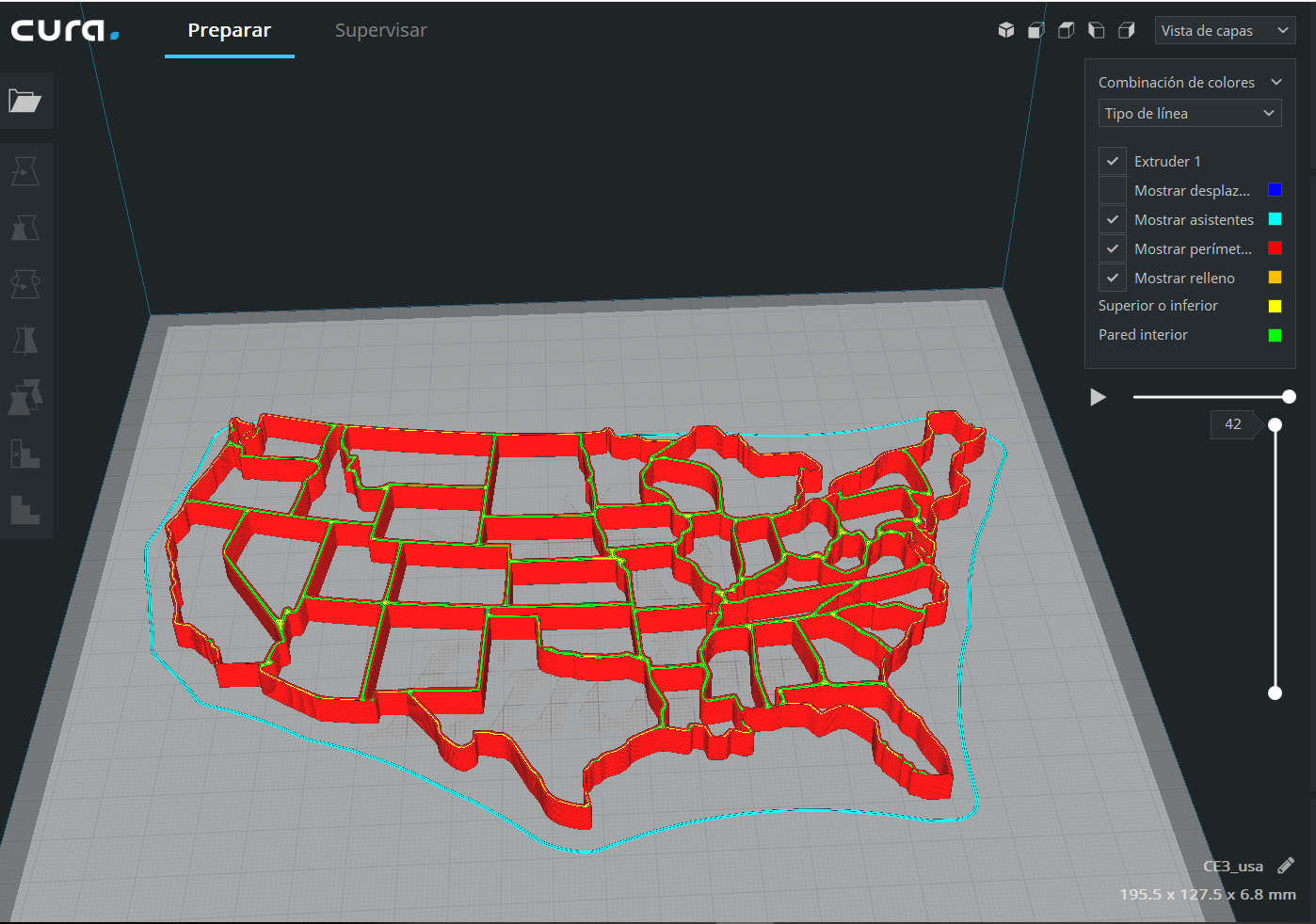Select the Preparar tab
The image size is (1316, 924).
[x=229, y=30]
